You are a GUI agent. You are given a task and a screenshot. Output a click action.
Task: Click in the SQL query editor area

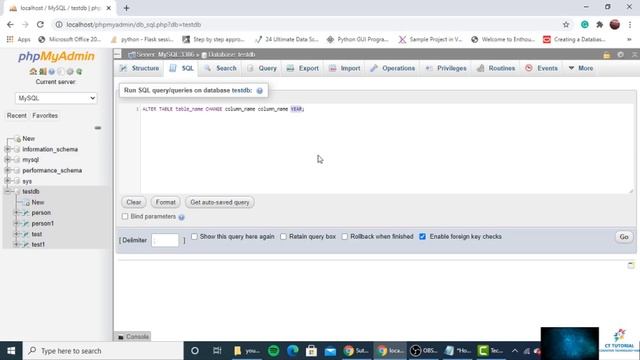pos(387,149)
